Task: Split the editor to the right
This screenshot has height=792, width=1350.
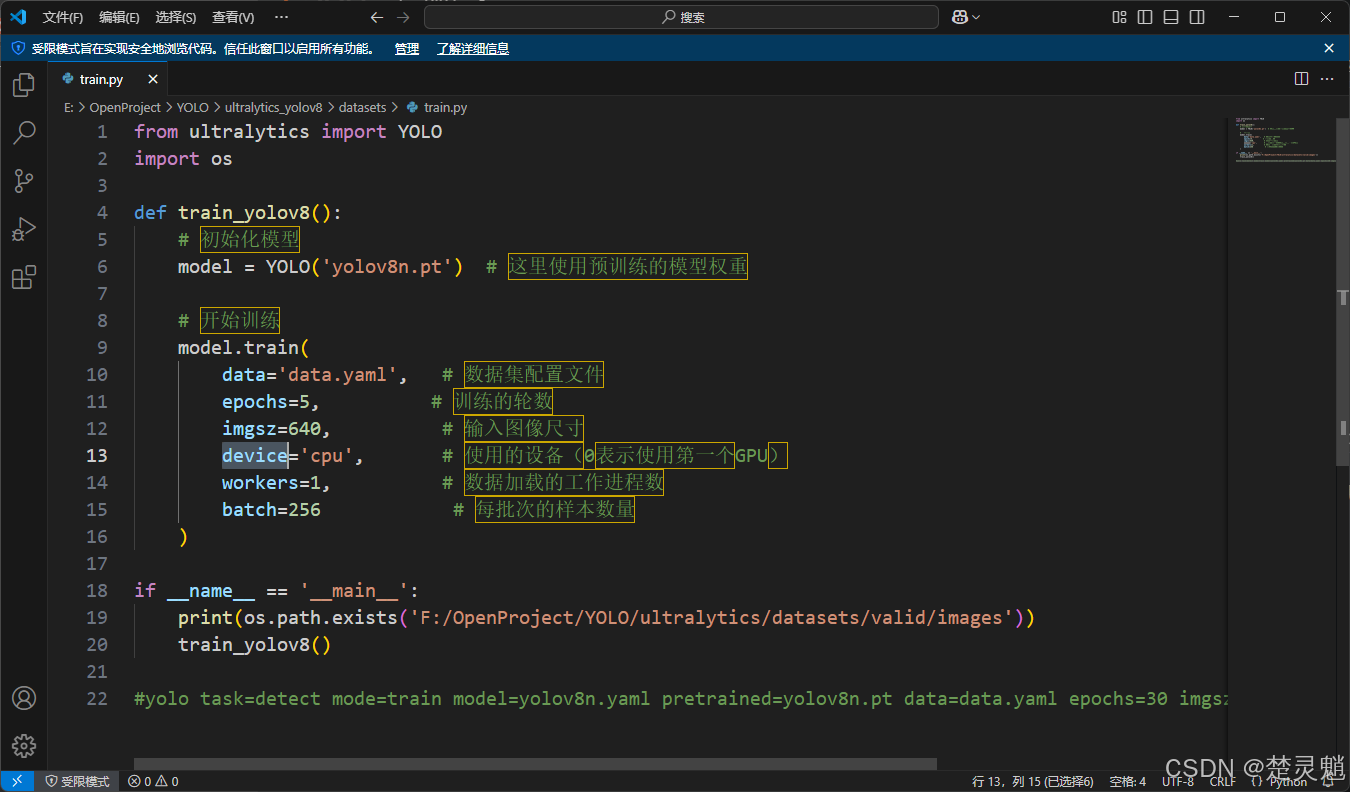Action: tap(1301, 79)
